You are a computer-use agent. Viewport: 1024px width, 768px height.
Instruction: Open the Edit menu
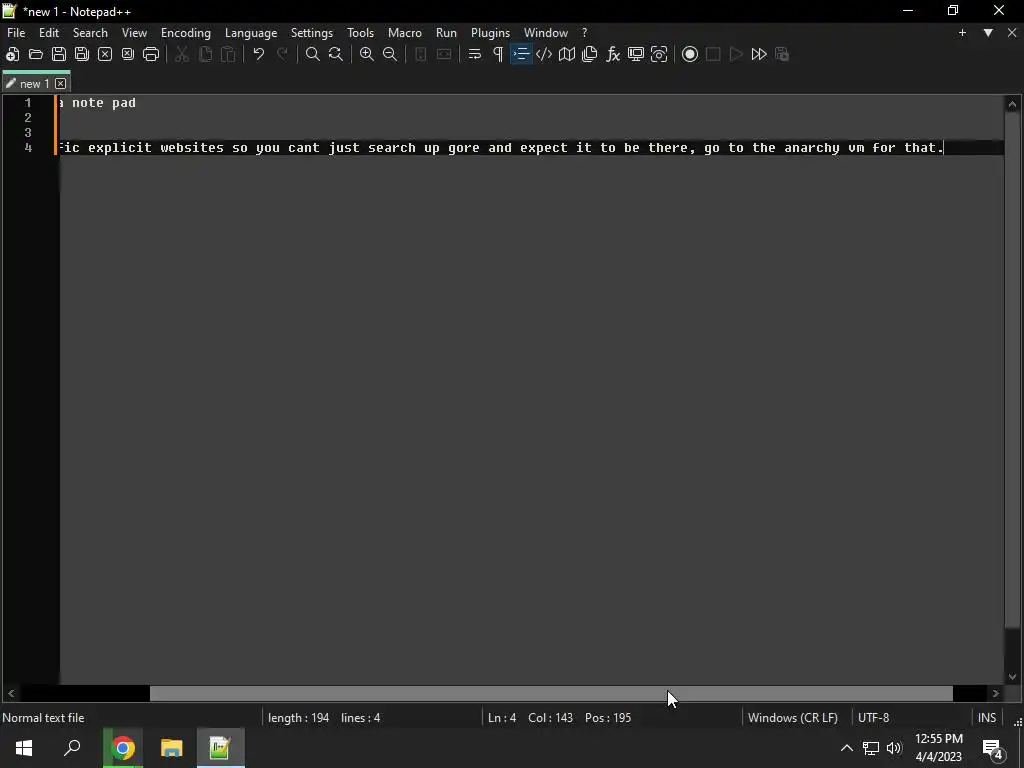(49, 33)
